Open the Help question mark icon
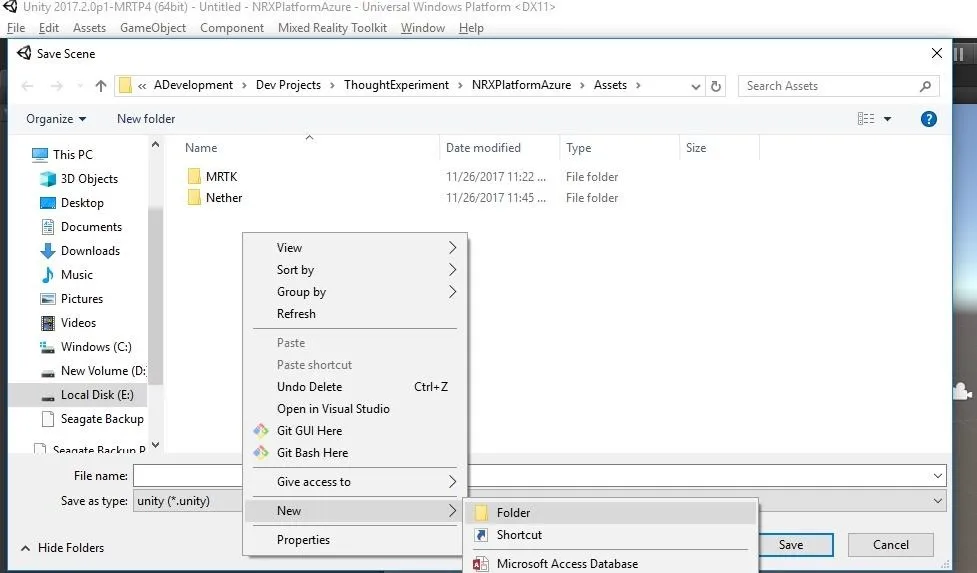Screen dimensions: 977x573 pos(928,119)
